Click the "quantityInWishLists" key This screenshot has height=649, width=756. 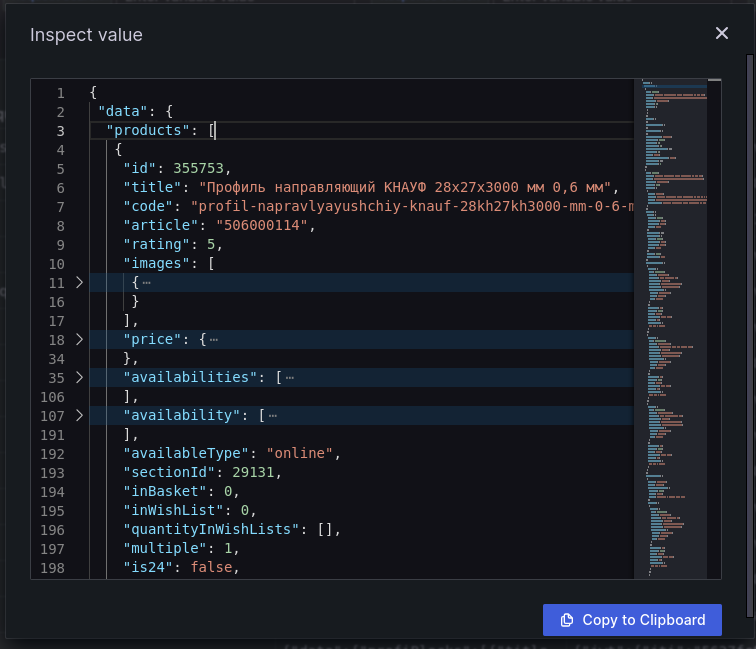[211, 529]
